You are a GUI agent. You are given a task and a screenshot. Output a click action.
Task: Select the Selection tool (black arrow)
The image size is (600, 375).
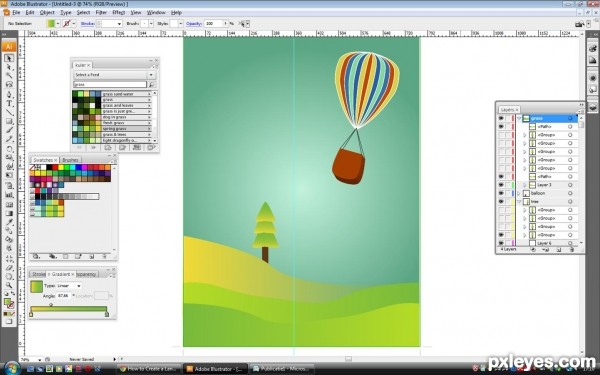[x=9, y=58]
